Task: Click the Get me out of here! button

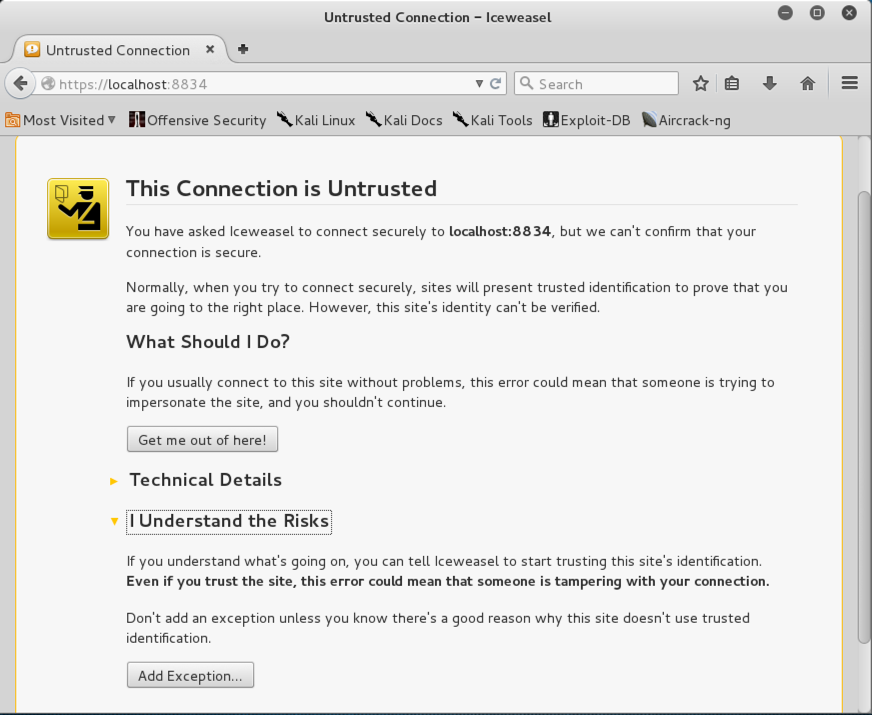Action: pos(202,440)
